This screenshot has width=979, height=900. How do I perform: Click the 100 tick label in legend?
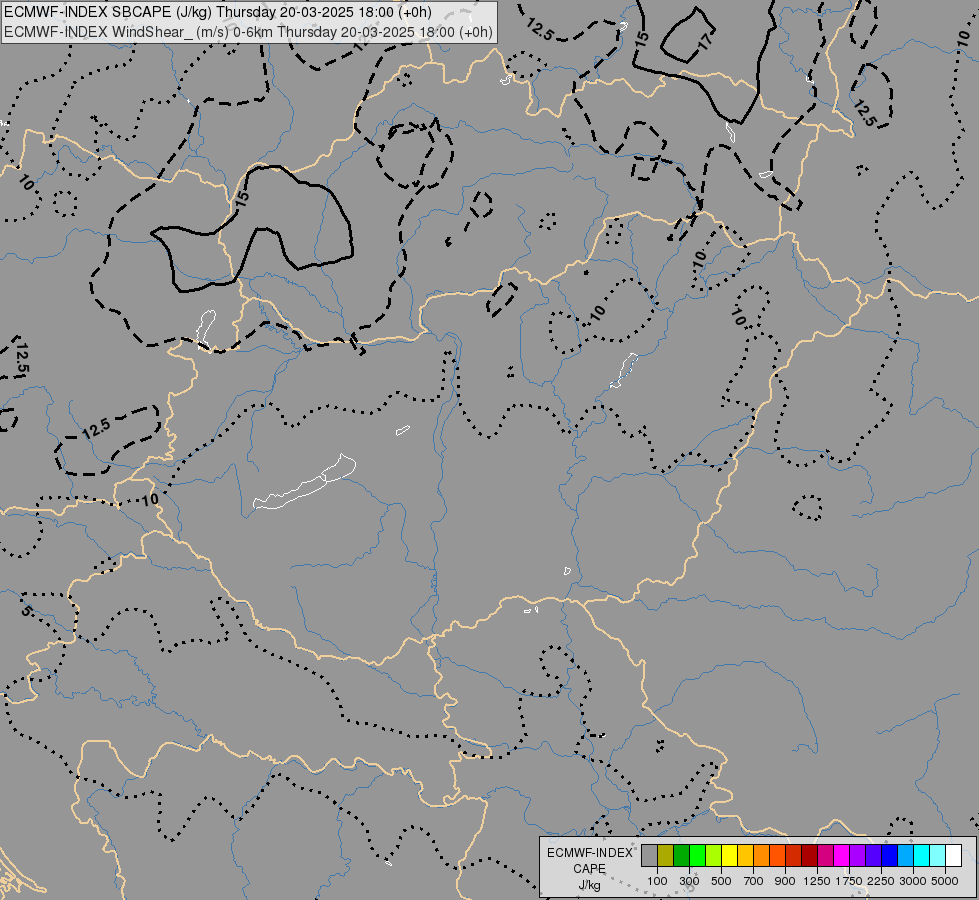coord(657,881)
